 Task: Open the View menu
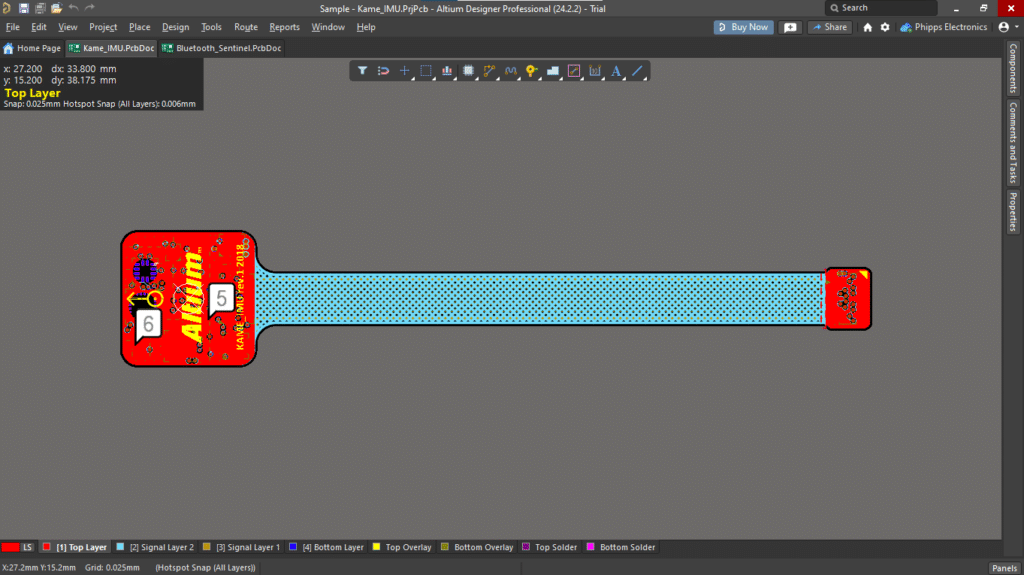click(x=67, y=27)
